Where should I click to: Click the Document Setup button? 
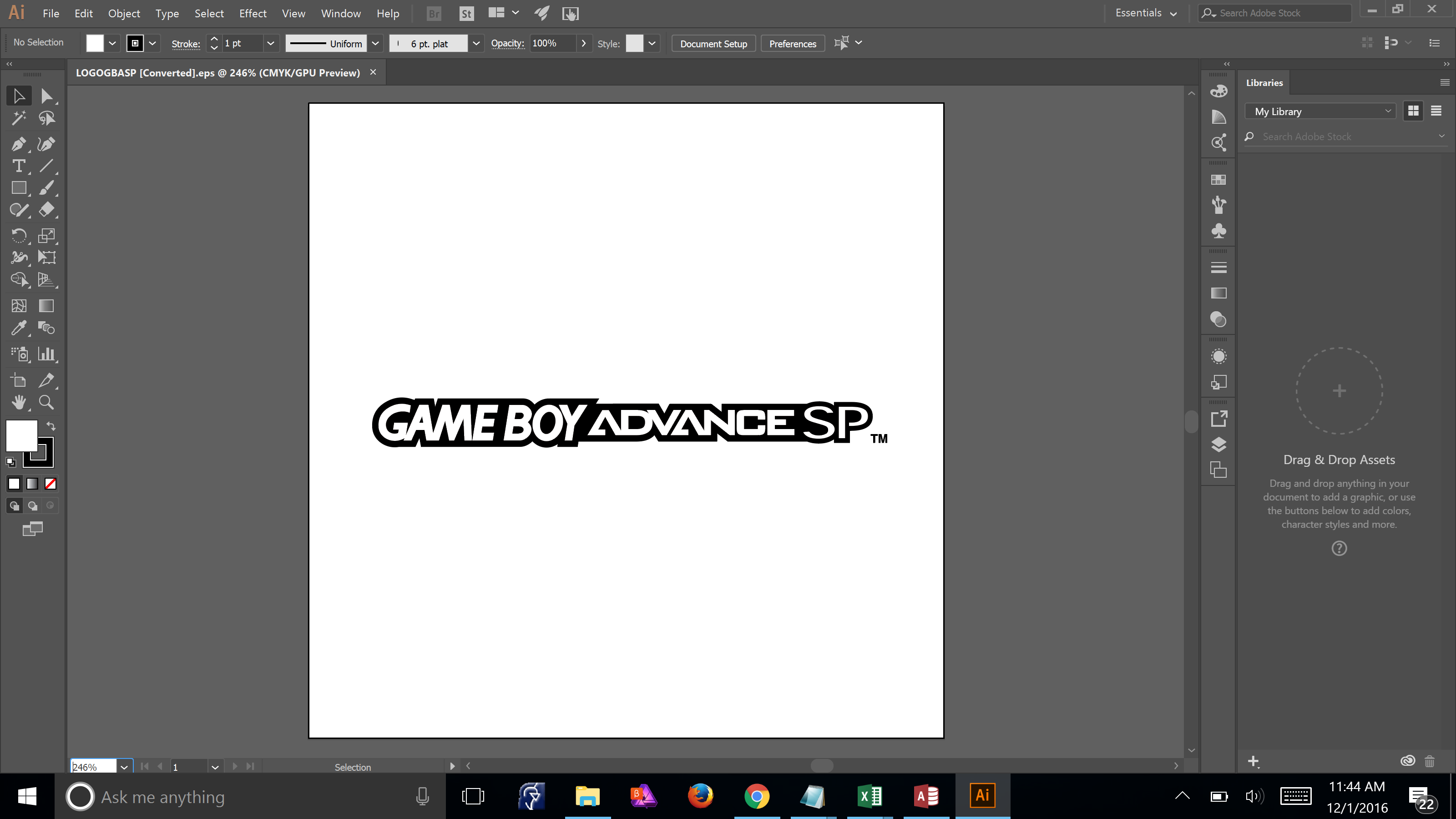click(x=713, y=44)
